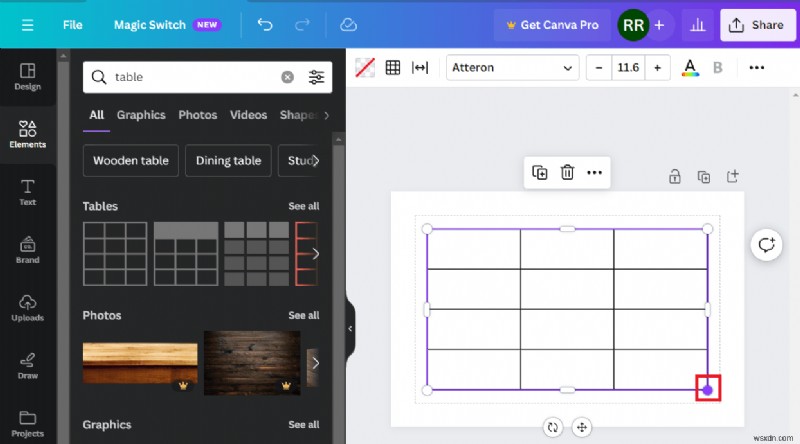
Task: Delete the selected table with trash icon
Action: coord(567,172)
